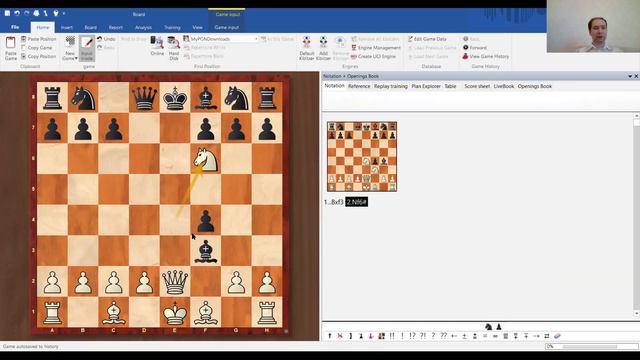This screenshot has height=360, width=640.
Task: Click Create UCI Engine
Action: click(373, 56)
